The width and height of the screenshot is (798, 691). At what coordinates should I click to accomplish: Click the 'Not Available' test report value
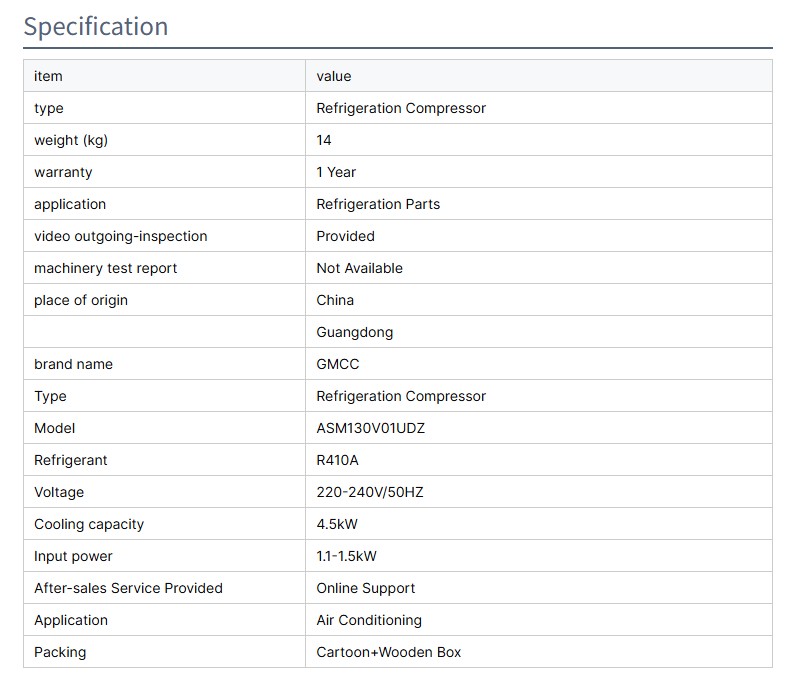tap(359, 268)
